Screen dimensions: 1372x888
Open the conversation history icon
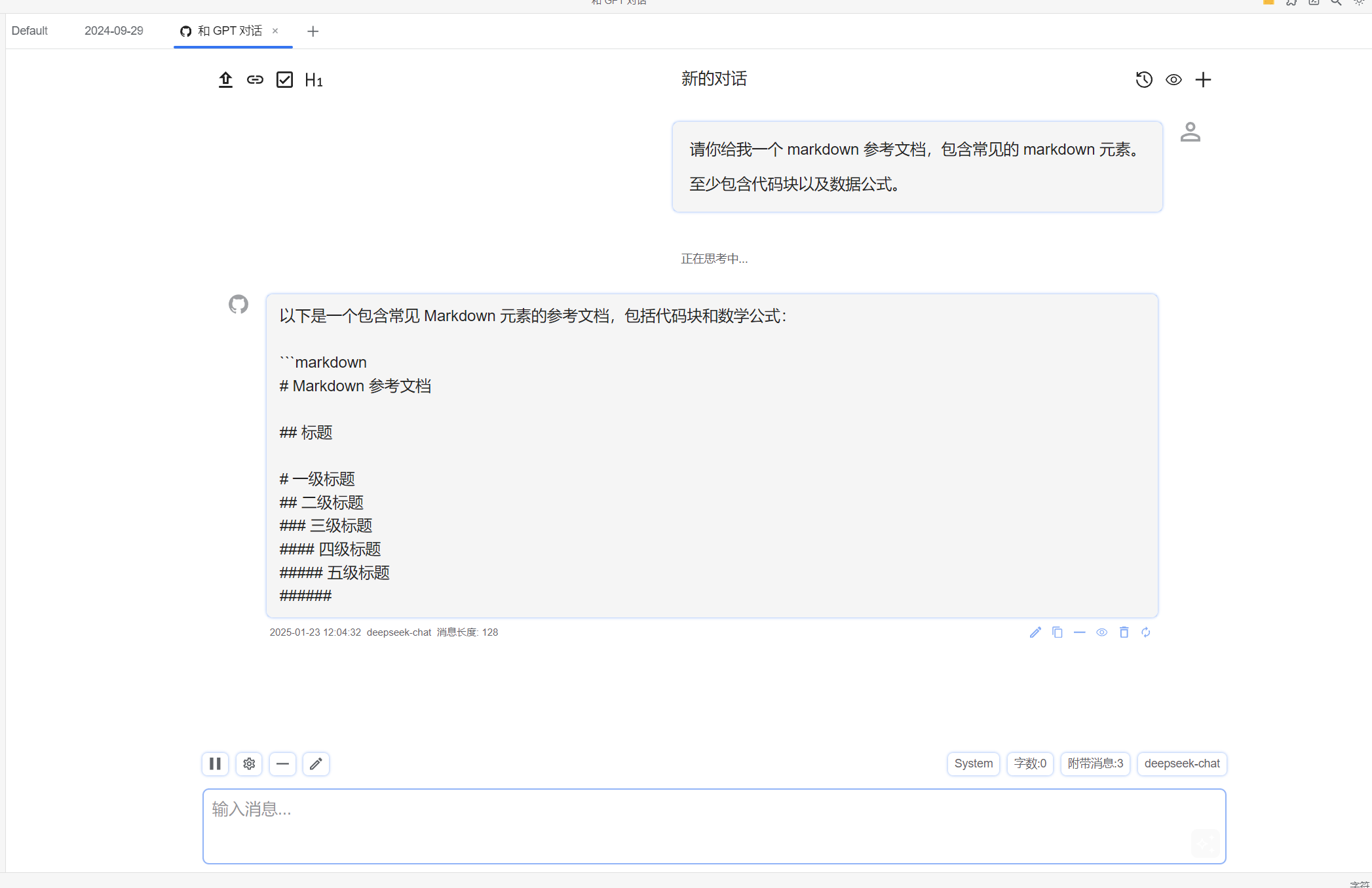pos(1144,80)
